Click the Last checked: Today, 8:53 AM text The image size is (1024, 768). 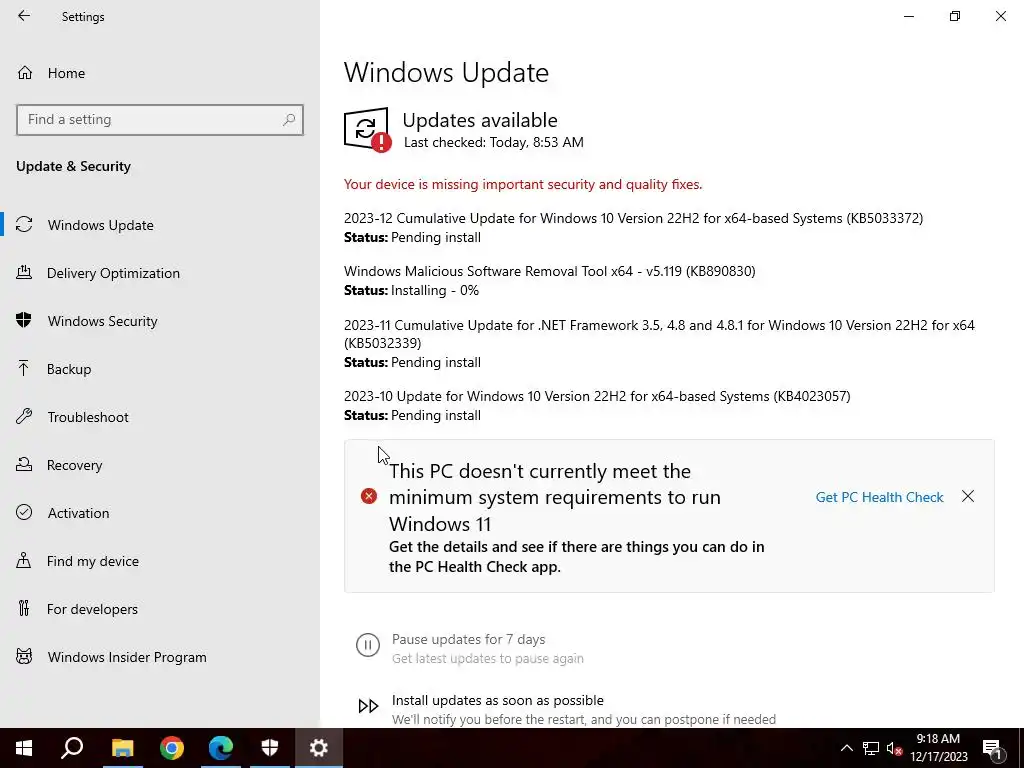tap(494, 142)
